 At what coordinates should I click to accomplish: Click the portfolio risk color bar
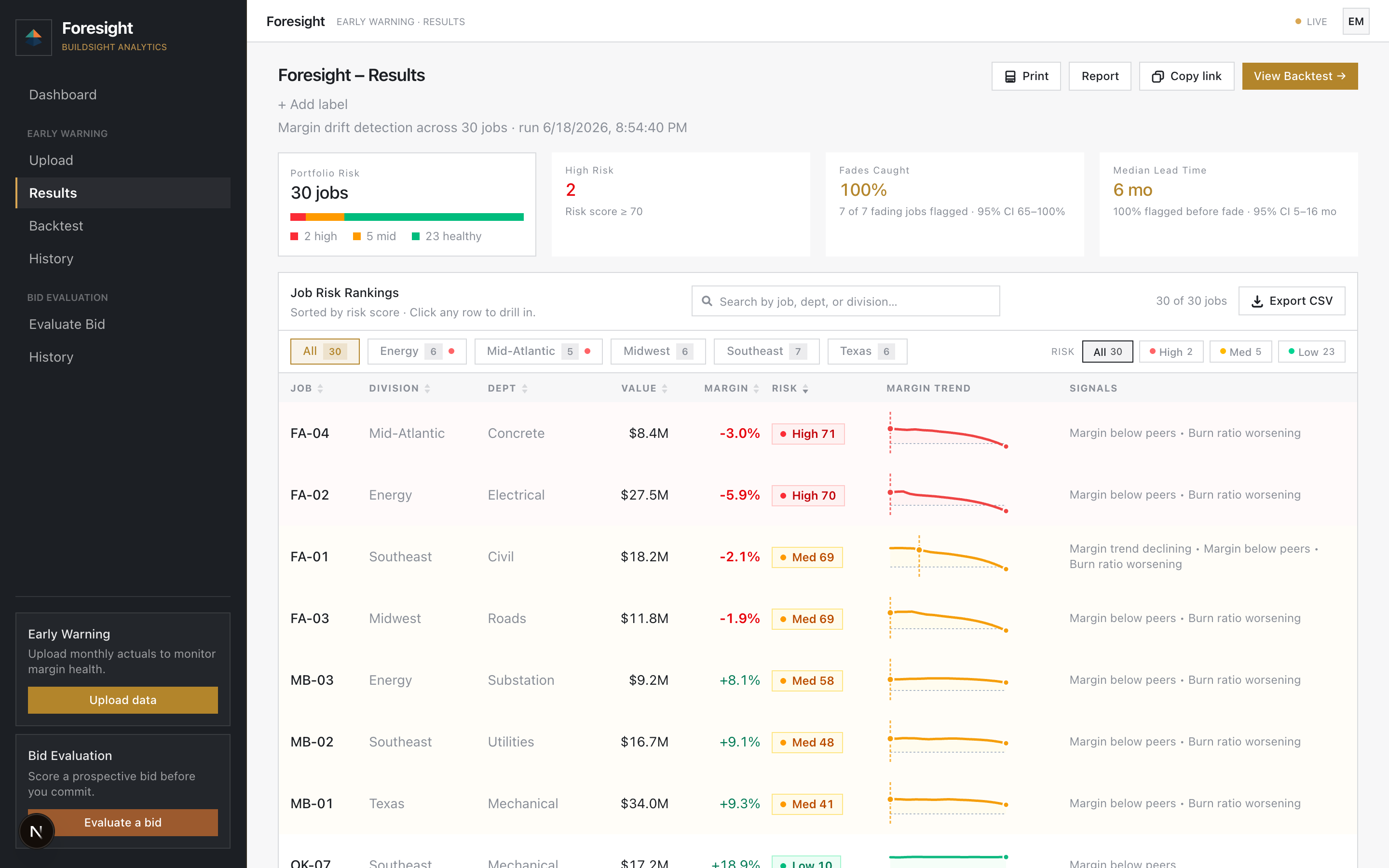click(x=407, y=217)
